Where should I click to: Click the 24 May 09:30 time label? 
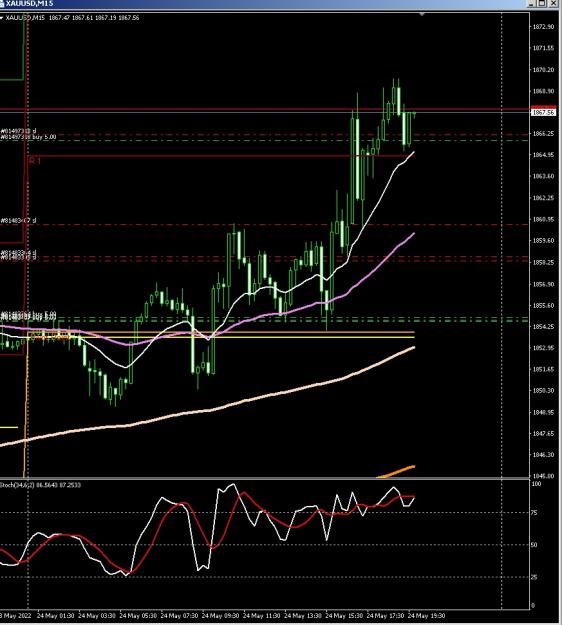point(220,616)
